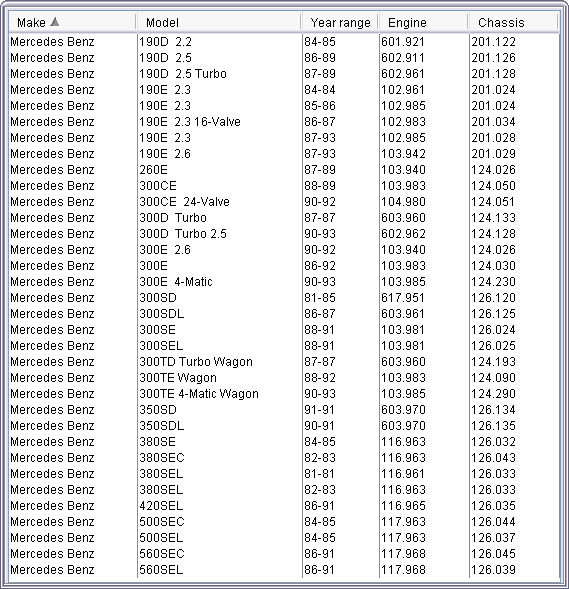Select model cell 300TE 4-Matic Wagon

click(x=199, y=394)
